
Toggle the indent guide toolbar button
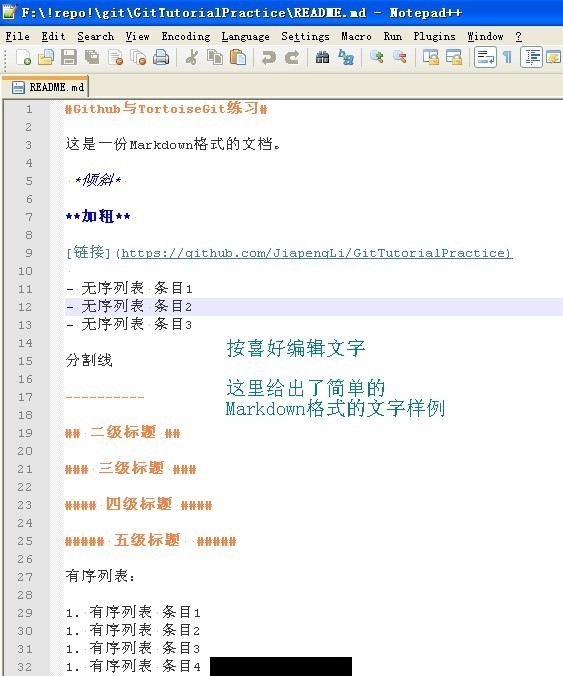pyautogui.click(x=531, y=57)
